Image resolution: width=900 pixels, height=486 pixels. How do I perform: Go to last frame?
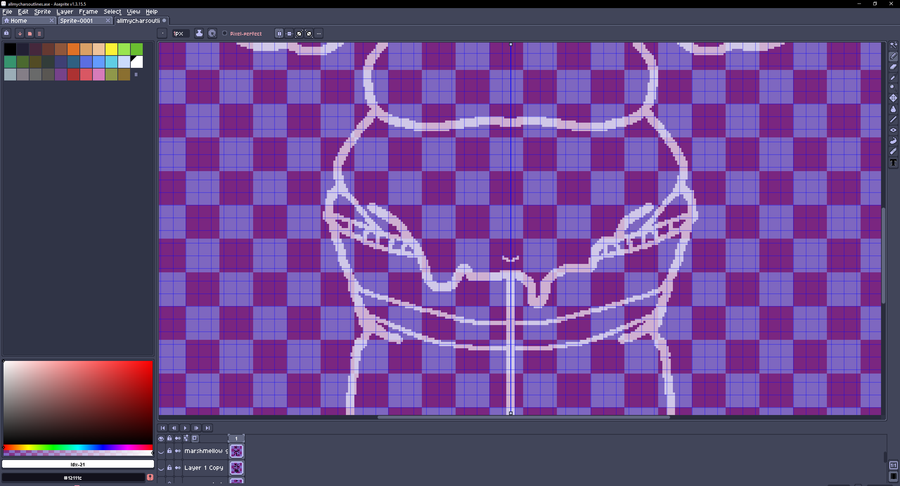[x=207, y=427]
